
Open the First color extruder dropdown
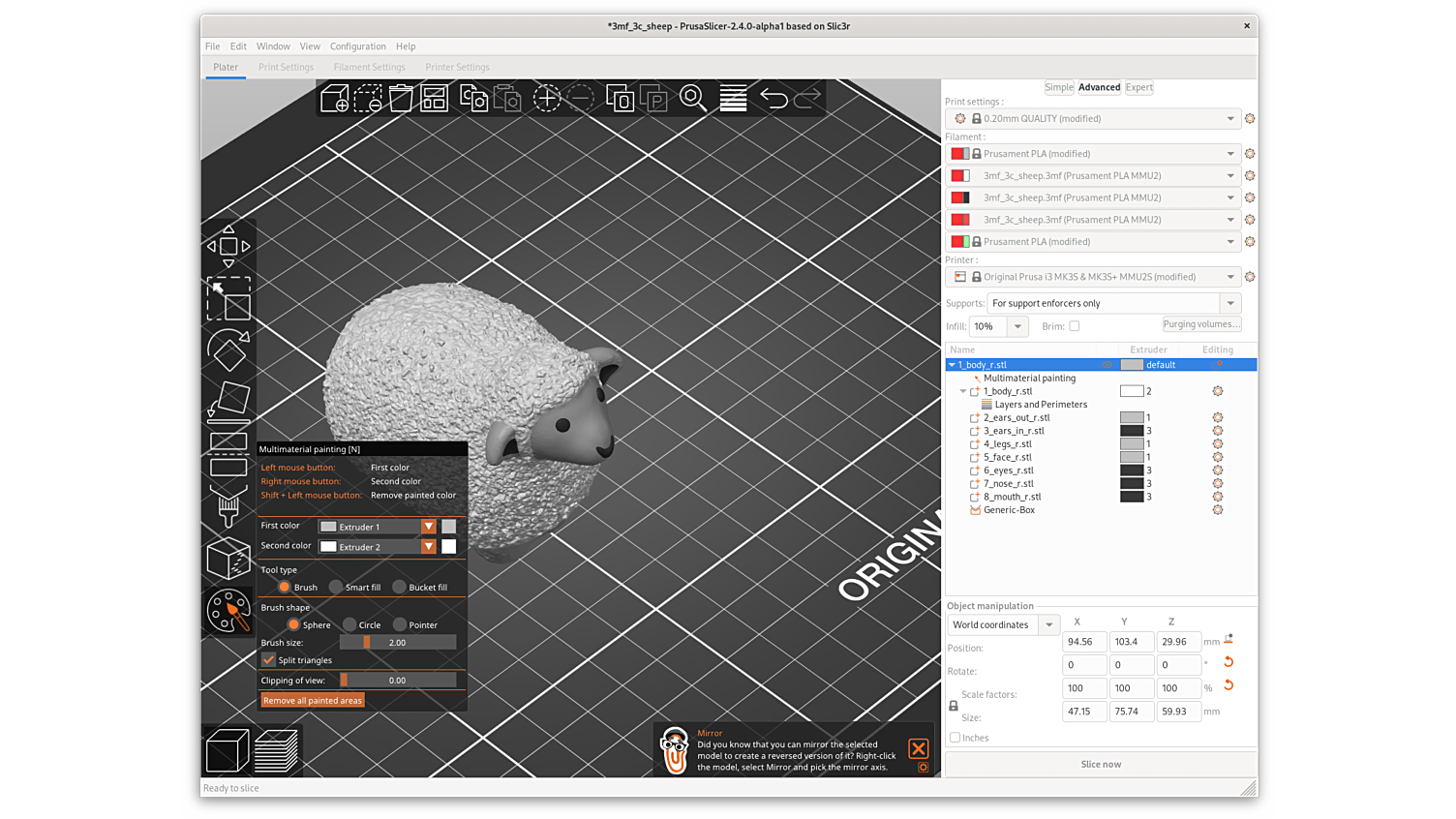coord(428,527)
